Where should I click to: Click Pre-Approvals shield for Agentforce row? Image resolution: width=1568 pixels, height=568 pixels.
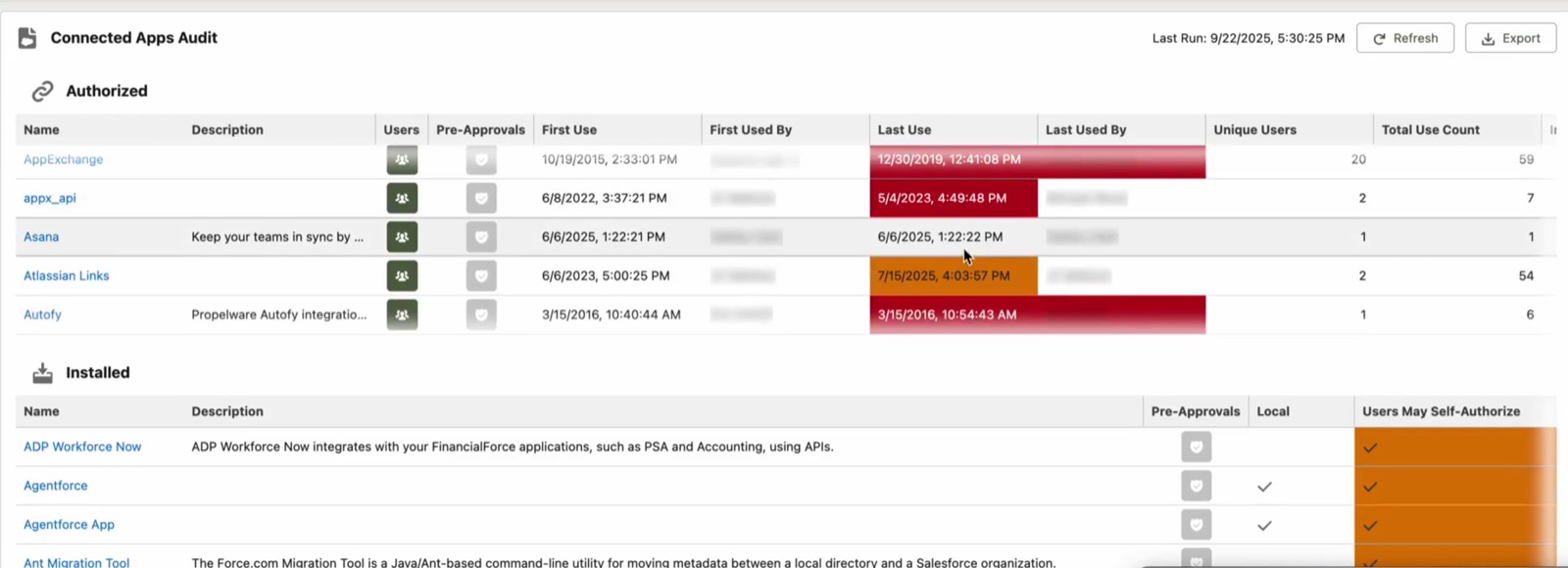[1197, 486]
